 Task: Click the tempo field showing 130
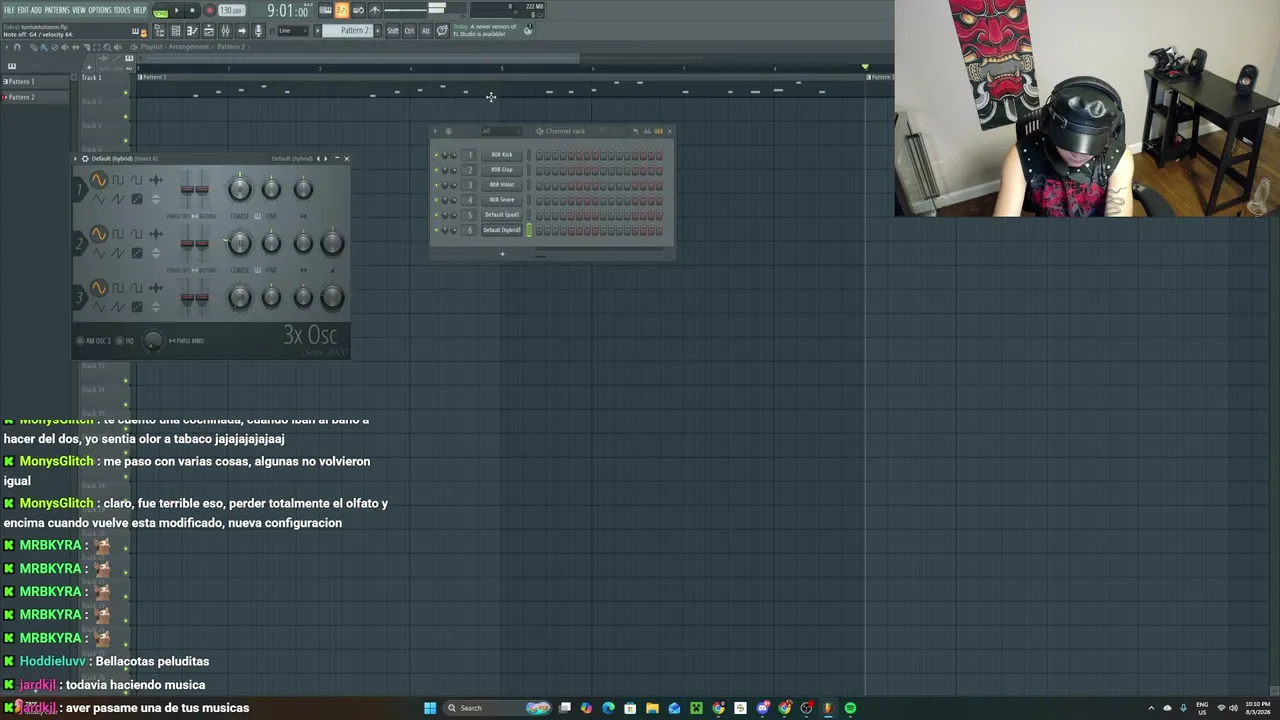point(231,11)
